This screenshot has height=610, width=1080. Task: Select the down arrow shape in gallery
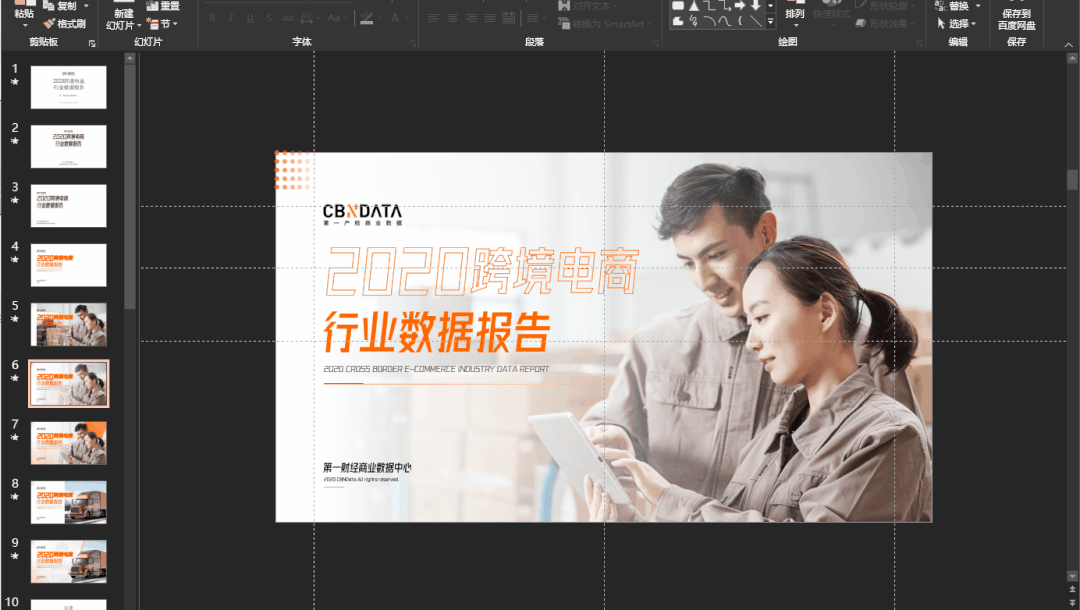(x=756, y=5)
